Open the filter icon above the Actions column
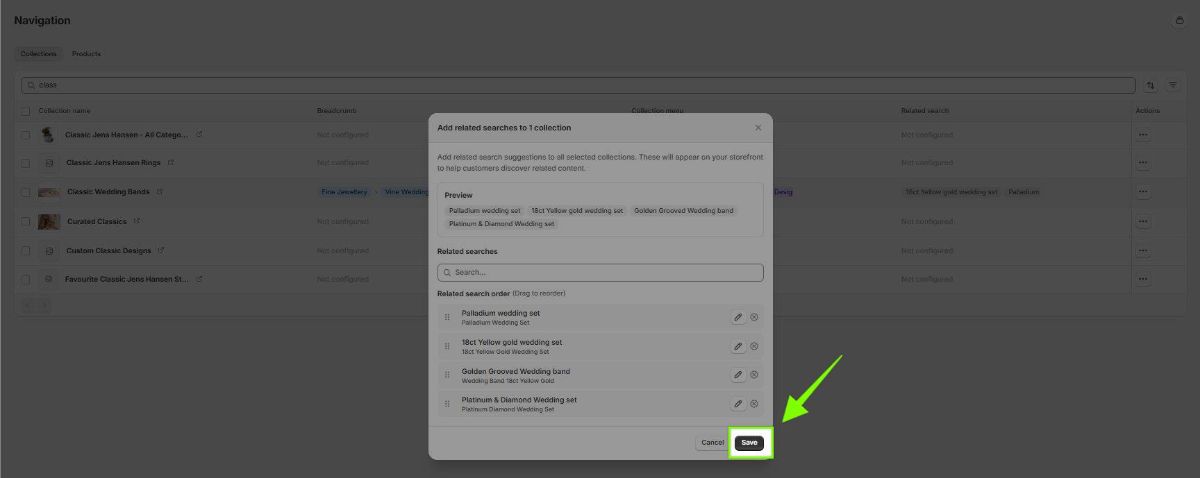 tap(1173, 86)
